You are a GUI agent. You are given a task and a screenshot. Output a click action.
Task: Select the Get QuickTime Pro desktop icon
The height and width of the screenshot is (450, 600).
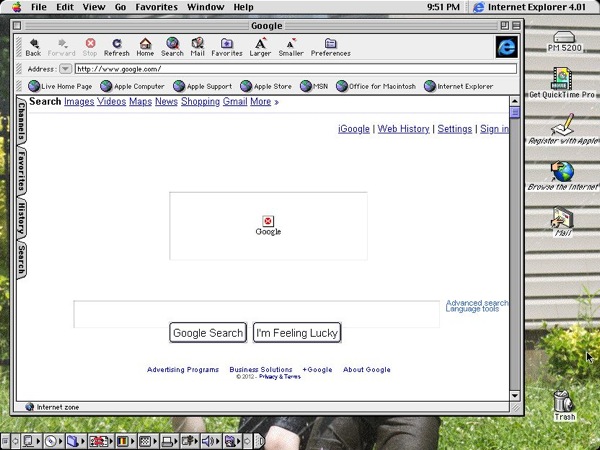[x=562, y=83]
